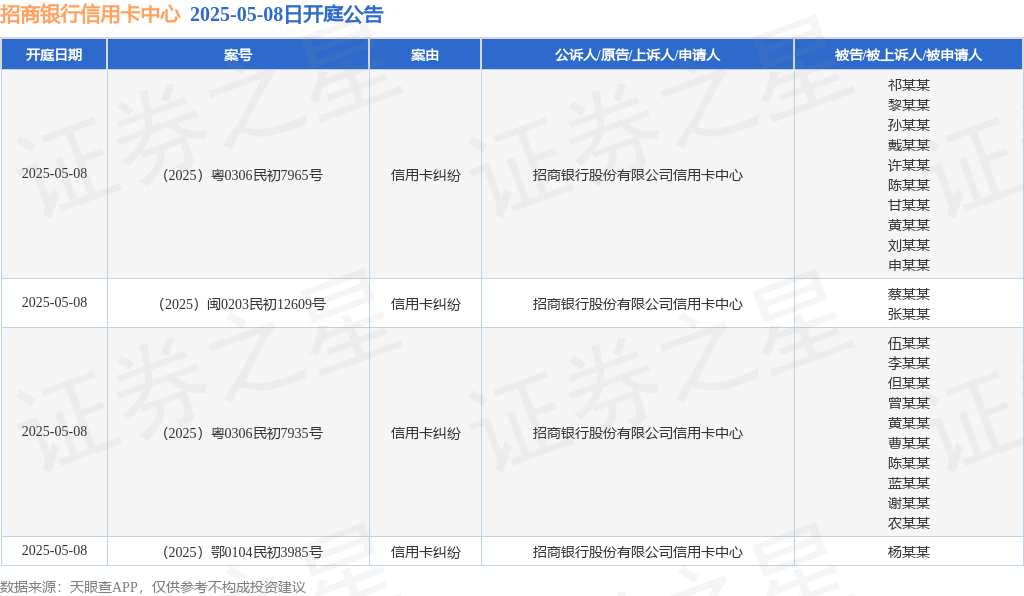
Task: Click defendant name '李某某'
Action: (908, 363)
